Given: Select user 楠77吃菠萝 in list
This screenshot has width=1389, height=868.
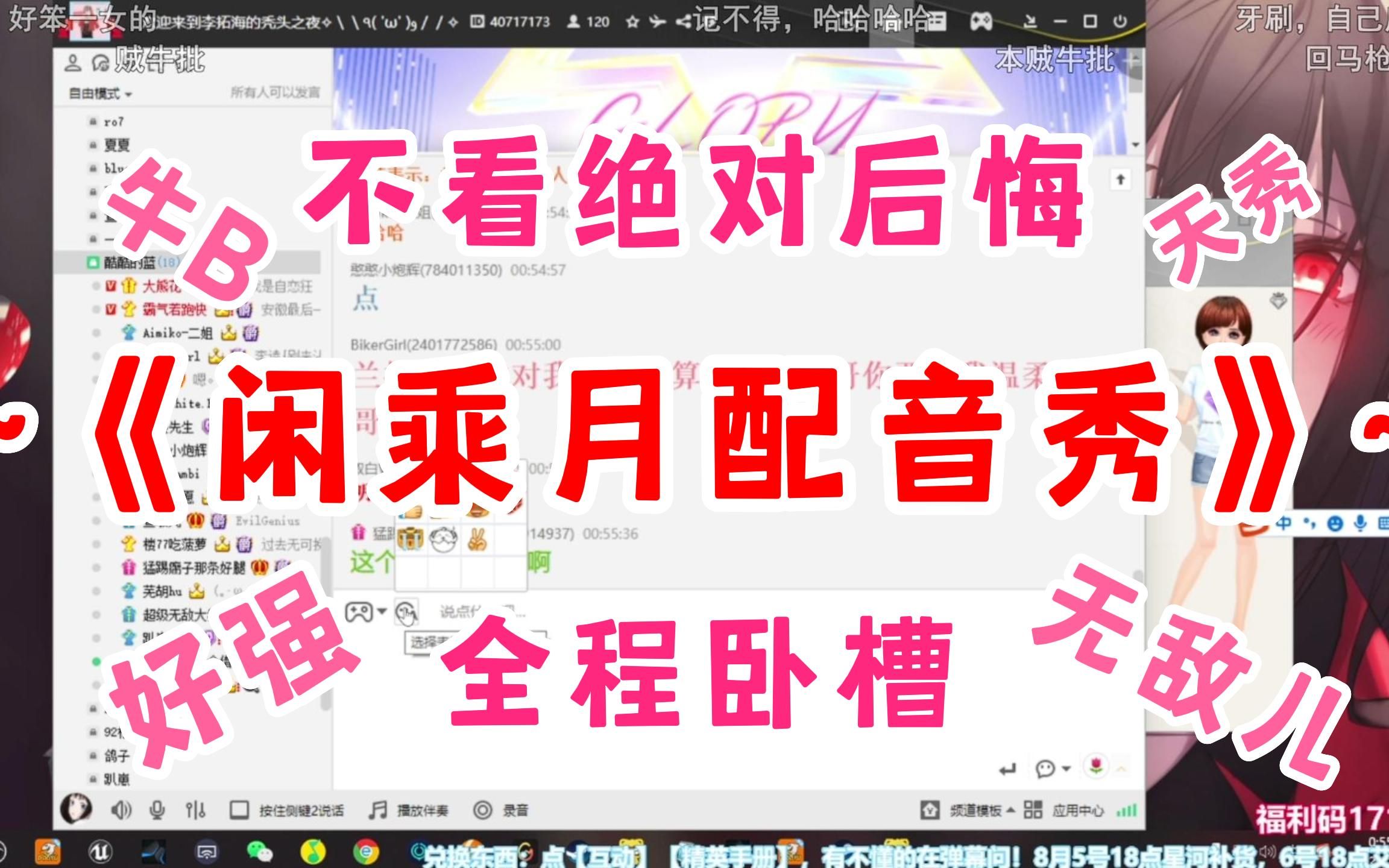Looking at the screenshot, I should point(174,544).
